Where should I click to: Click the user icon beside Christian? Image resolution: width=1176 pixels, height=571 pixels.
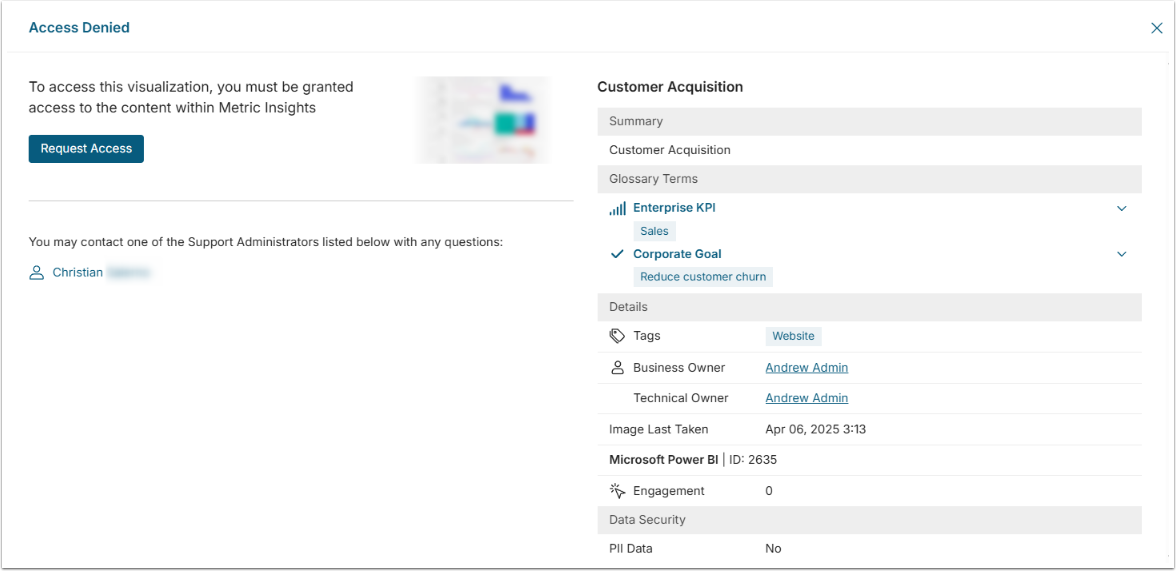(37, 272)
